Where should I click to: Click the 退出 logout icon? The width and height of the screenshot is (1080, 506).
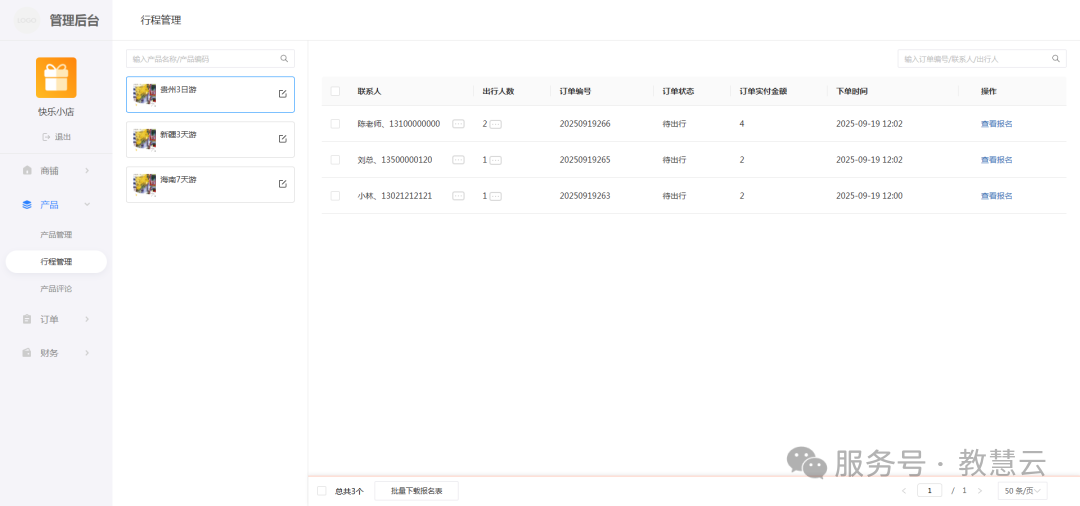point(46,137)
